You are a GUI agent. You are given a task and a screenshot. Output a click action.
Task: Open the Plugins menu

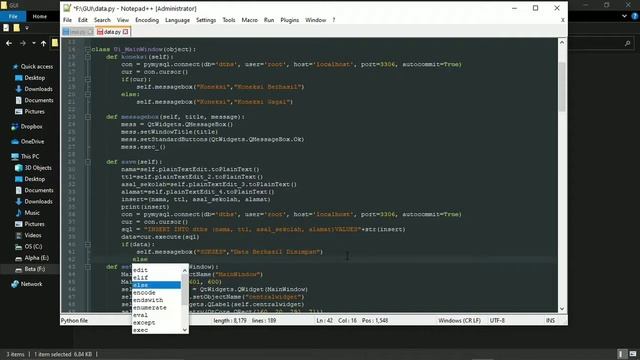289,20
